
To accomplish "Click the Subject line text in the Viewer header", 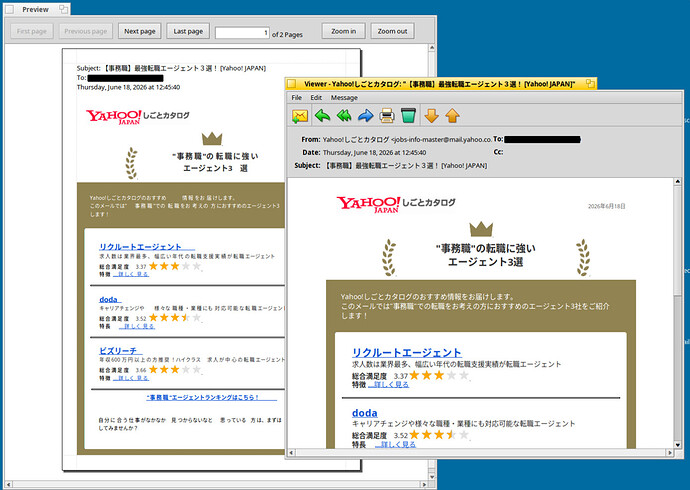I will (406, 165).
